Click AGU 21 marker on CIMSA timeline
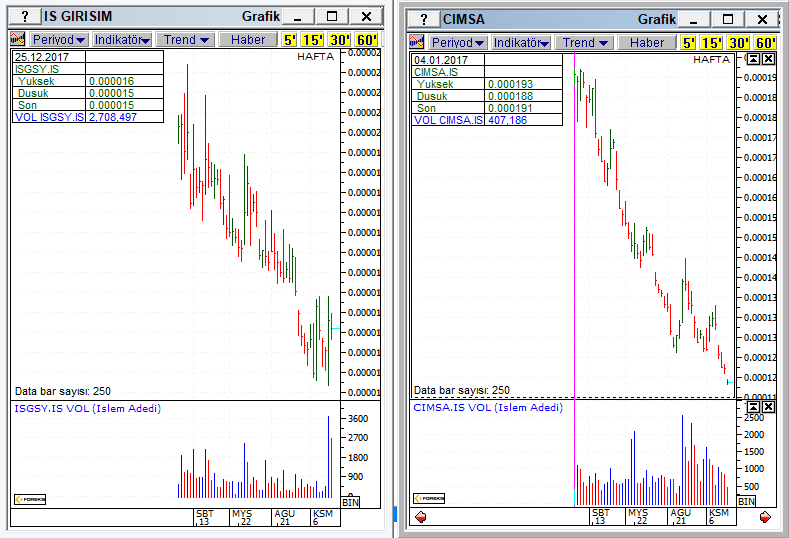 click(680, 516)
